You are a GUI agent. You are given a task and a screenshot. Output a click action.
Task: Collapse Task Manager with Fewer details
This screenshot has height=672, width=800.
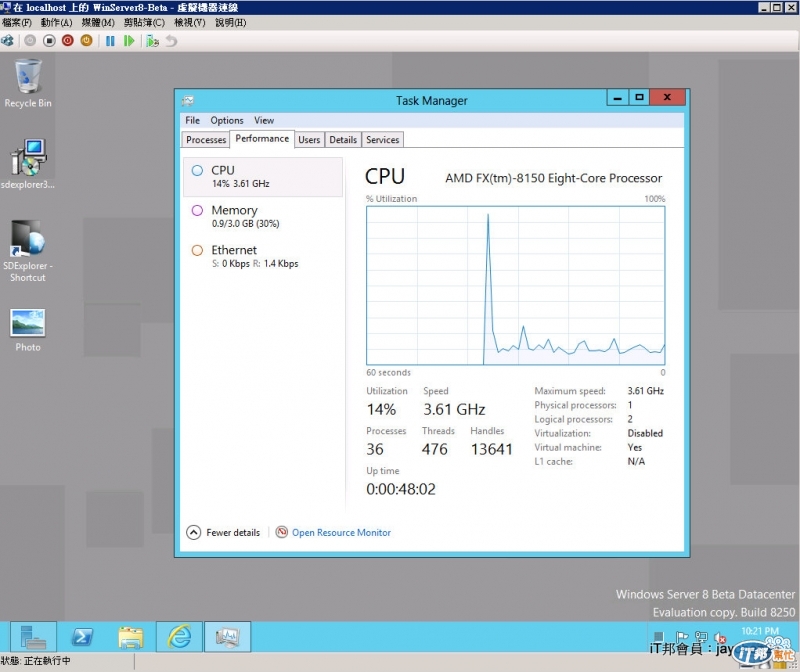coord(223,532)
